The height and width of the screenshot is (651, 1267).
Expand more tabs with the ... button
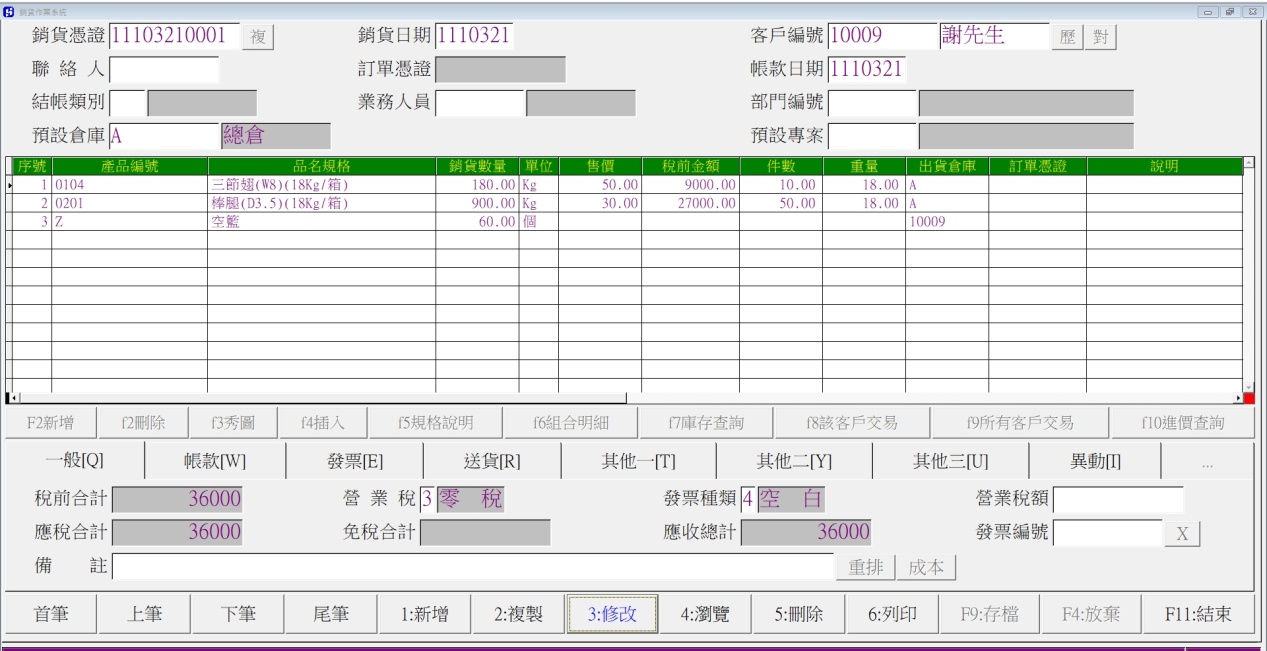click(1207, 462)
